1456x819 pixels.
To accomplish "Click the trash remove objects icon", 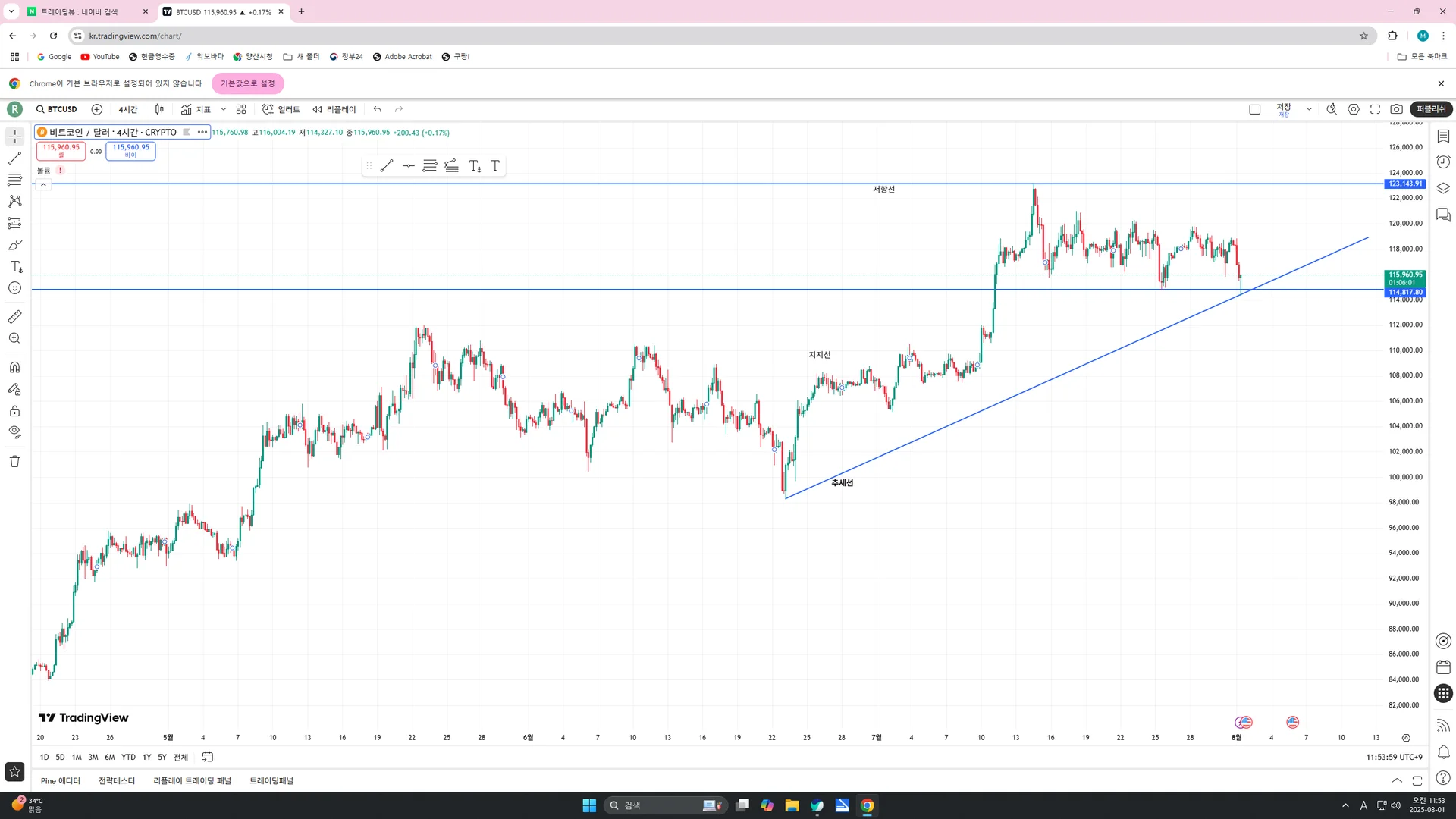I will coord(14,461).
